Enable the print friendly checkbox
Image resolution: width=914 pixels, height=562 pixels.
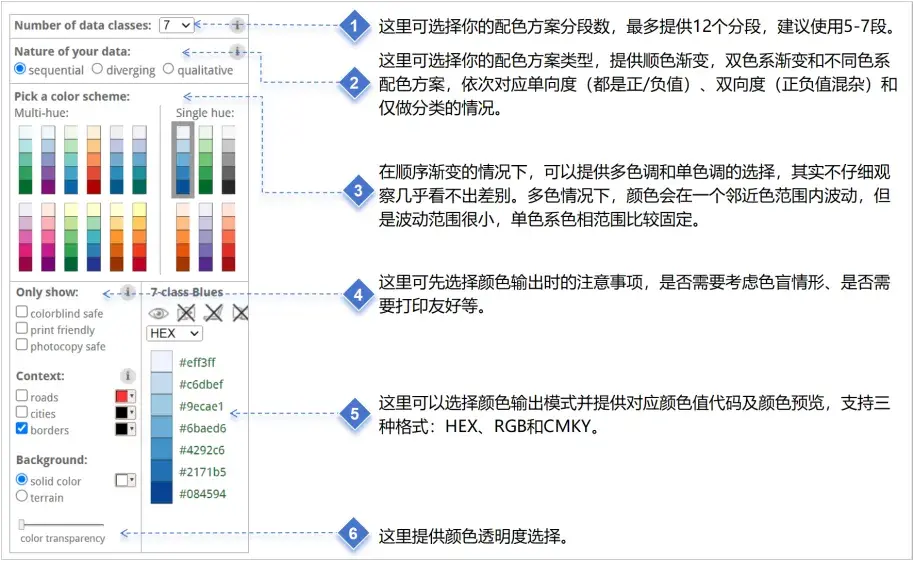point(22,328)
